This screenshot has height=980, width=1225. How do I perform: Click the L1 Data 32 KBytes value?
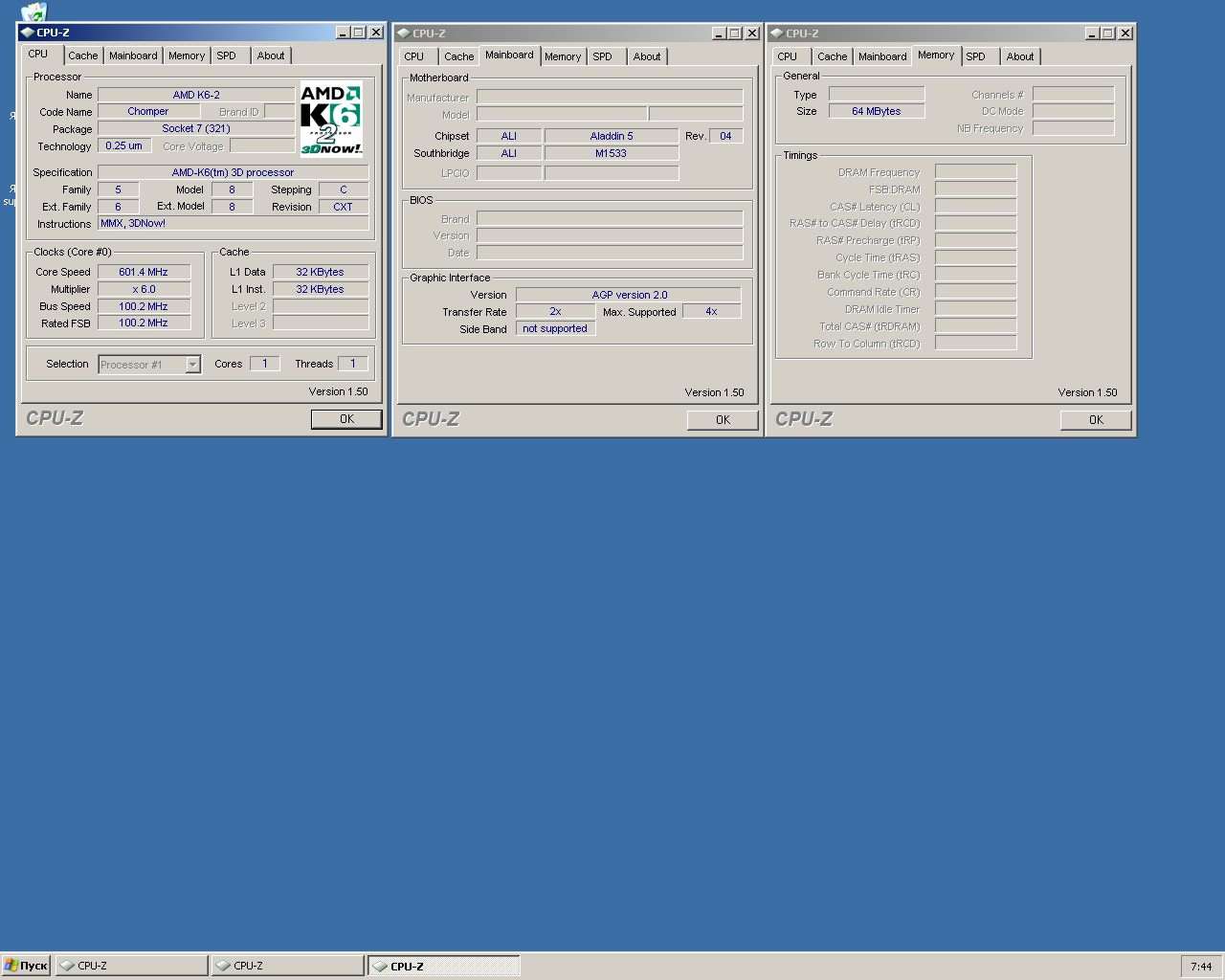320,272
